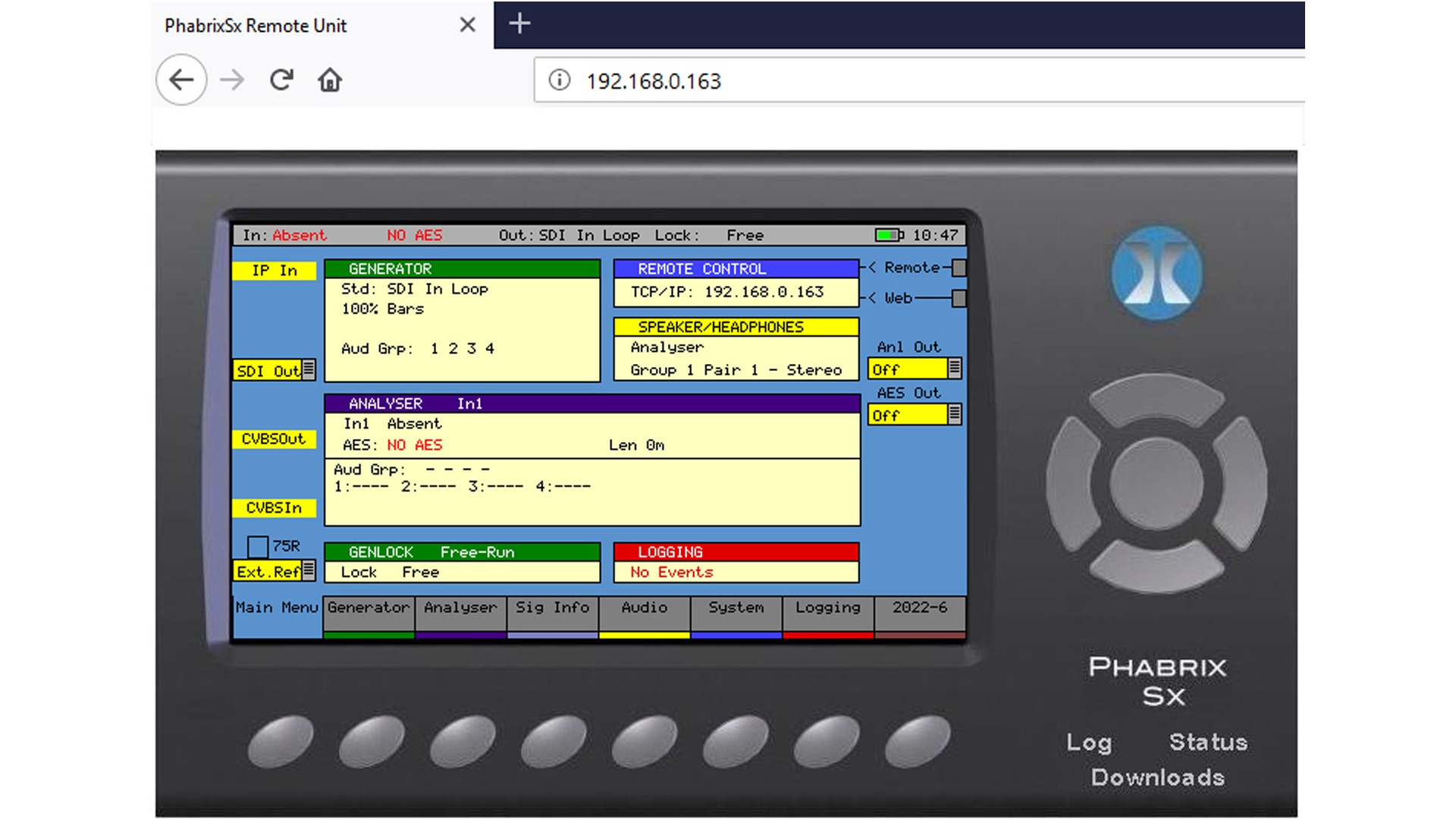1456x819 pixels.
Task: Click the browser back arrow
Action: click(180, 79)
